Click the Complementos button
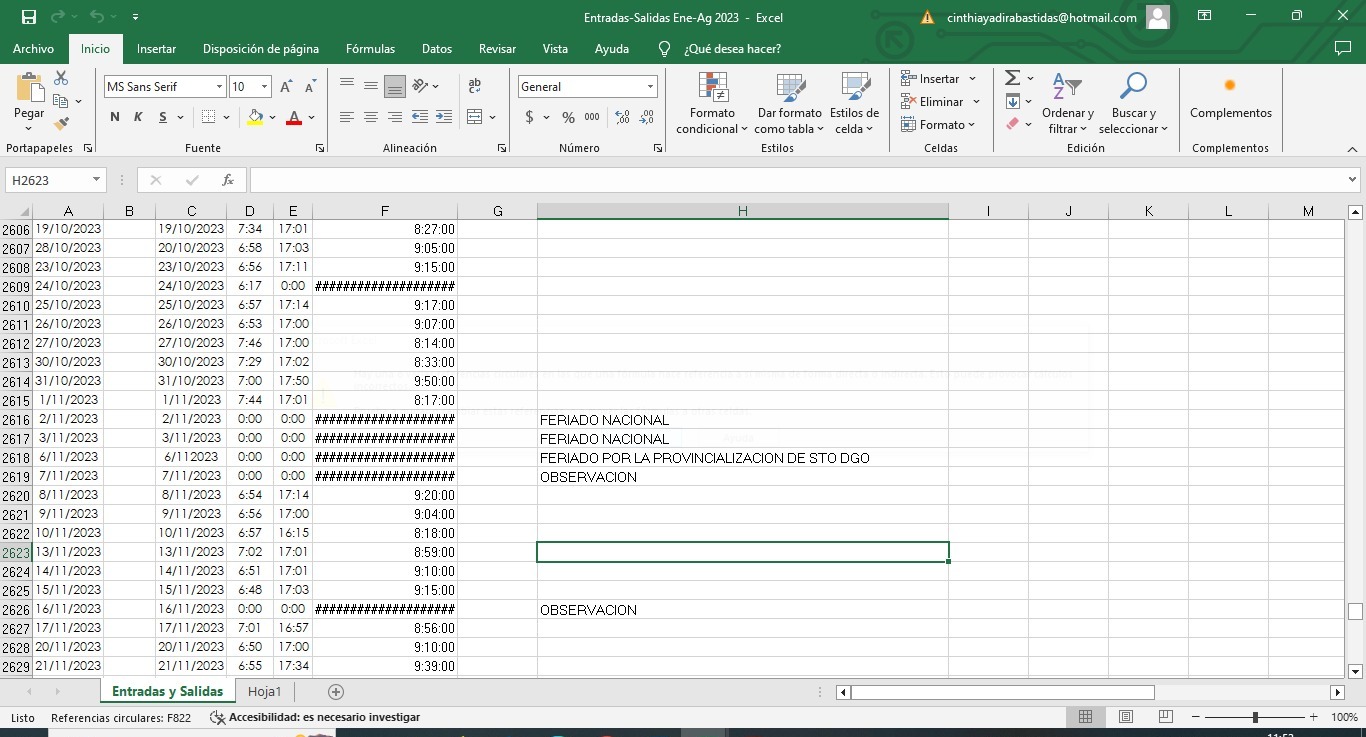This screenshot has width=1366, height=737. (x=1230, y=100)
